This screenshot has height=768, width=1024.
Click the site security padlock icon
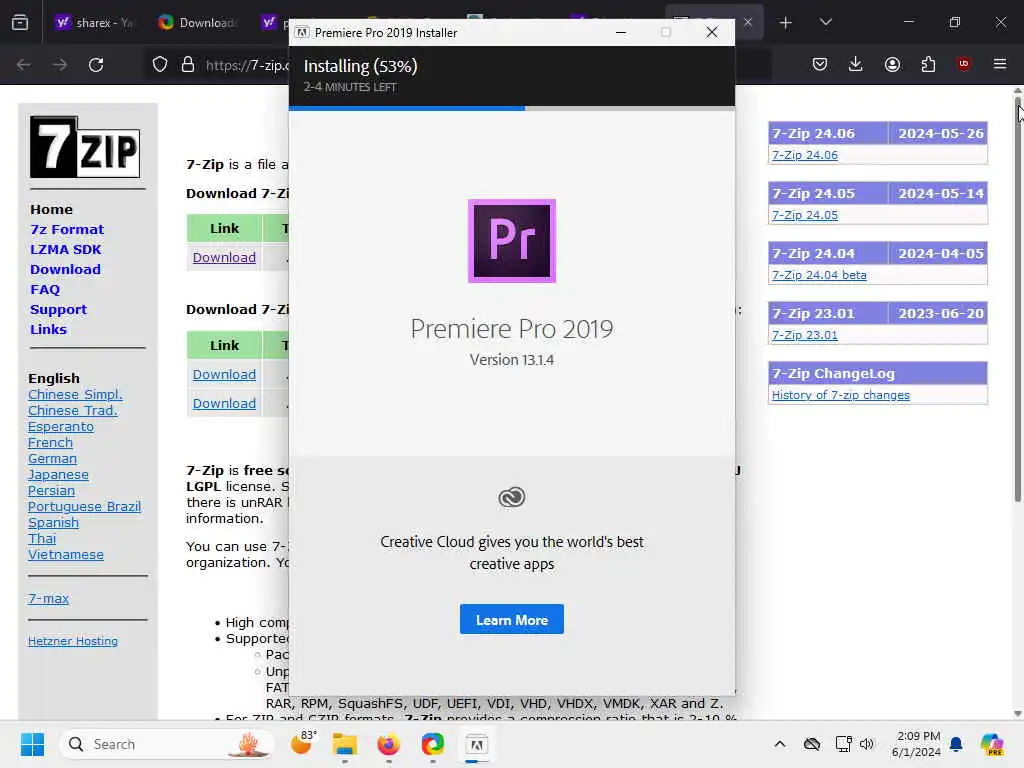click(x=188, y=65)
